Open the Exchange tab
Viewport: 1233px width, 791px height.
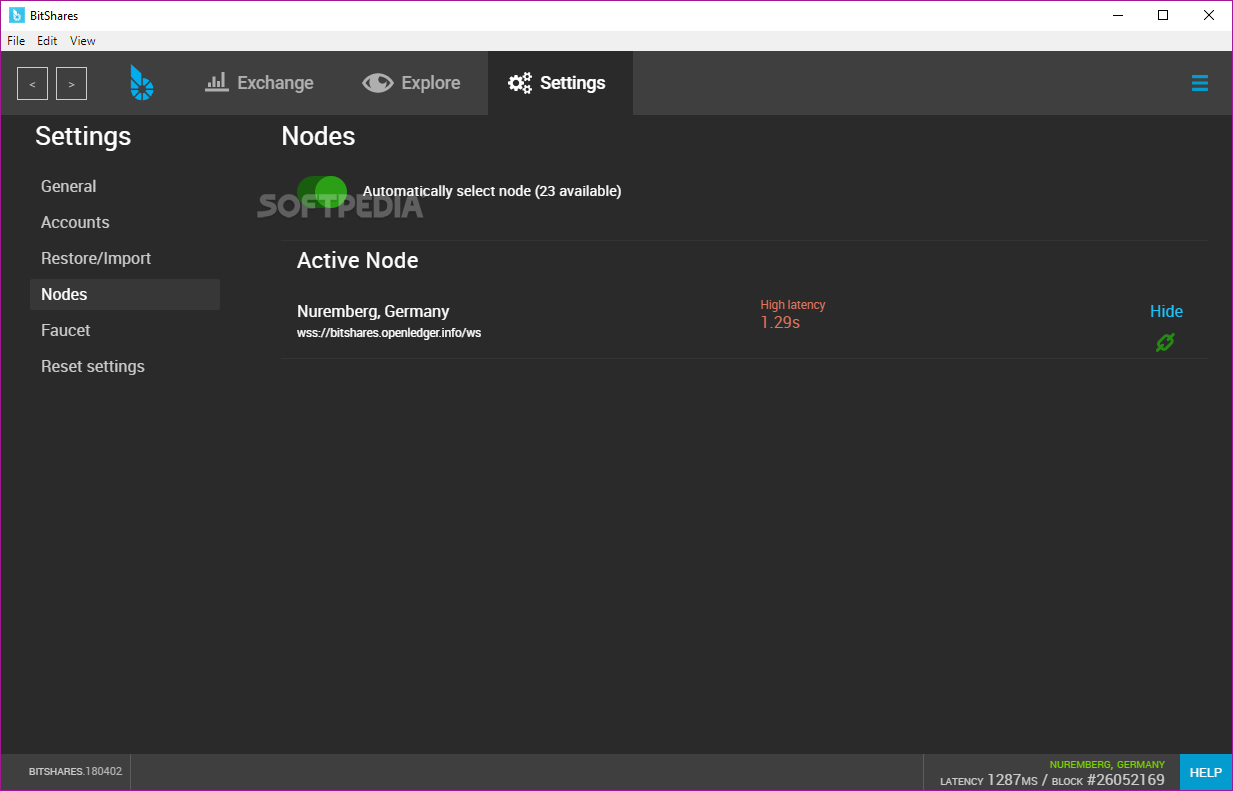tap(260, 83)
